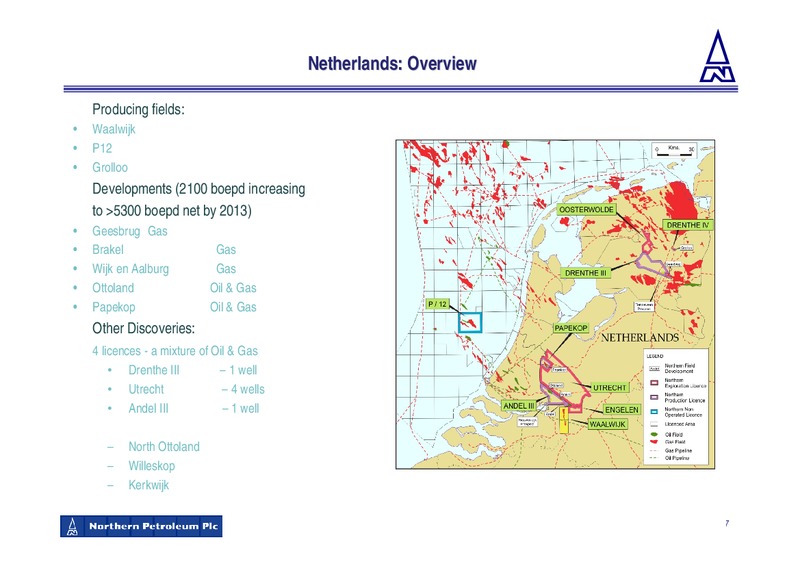Viewport: 800px width, 566px height.
Task: Click the Northern Petroleum Plc footer banner
Action: pyautogui.click(x=141, y=526)
